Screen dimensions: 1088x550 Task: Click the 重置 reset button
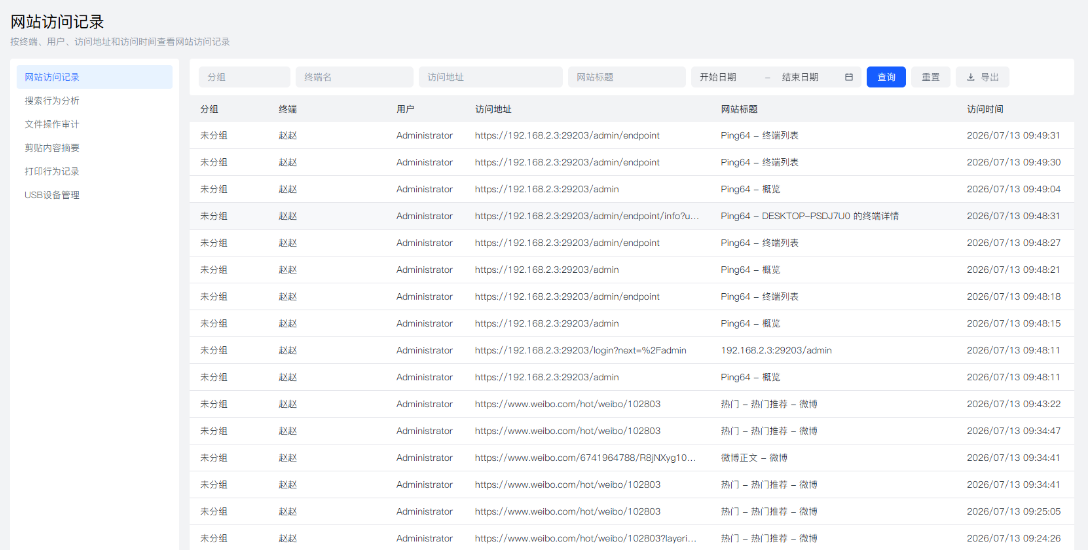930,77
